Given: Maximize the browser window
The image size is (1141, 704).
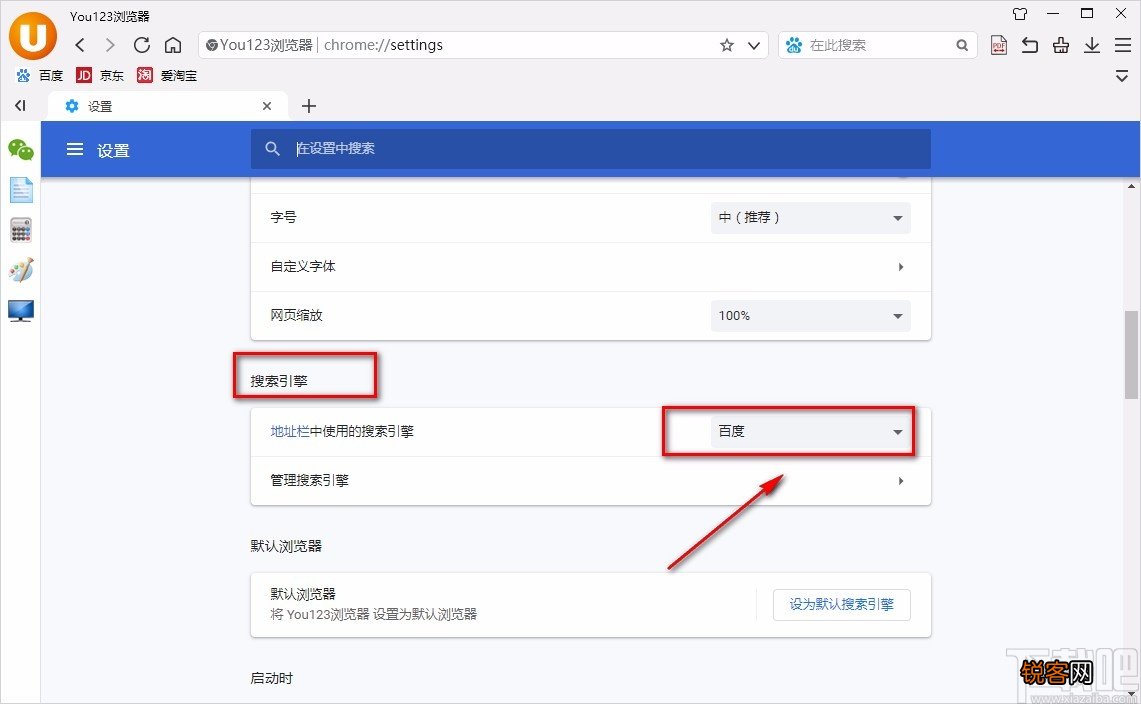Looking at the screenshot, I should tap(1087, 13).
